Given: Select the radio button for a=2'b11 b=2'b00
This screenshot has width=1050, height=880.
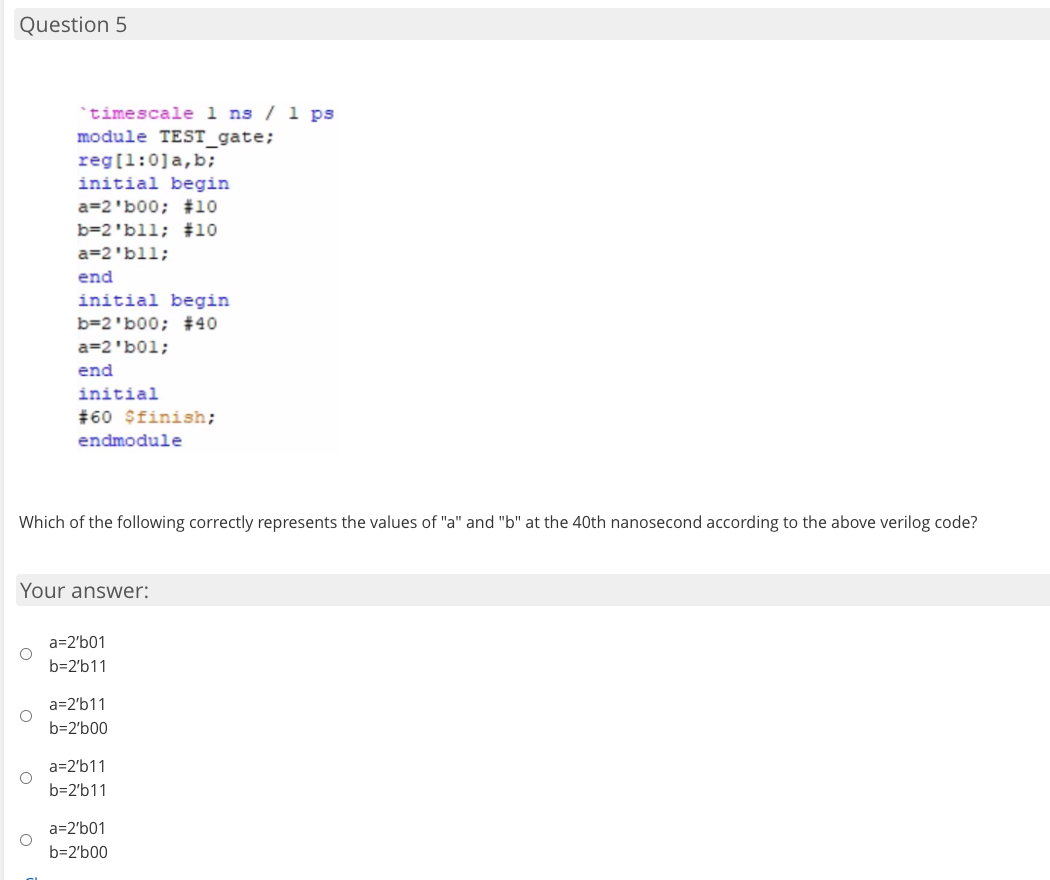Looking at the screenshot, I should pyautogui.click(x=26, y=715).
